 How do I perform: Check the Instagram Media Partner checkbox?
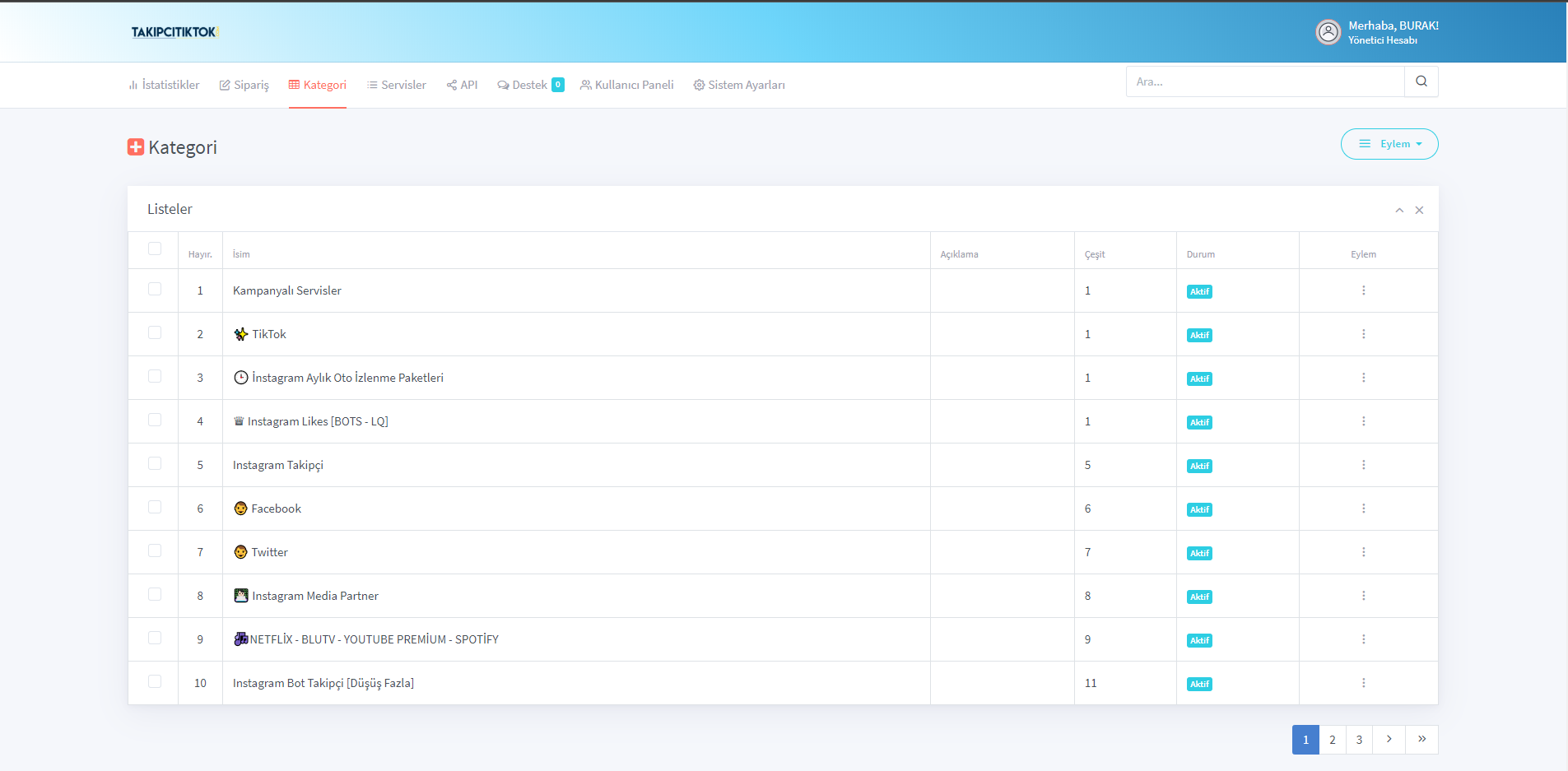click(x=155, y=594)
